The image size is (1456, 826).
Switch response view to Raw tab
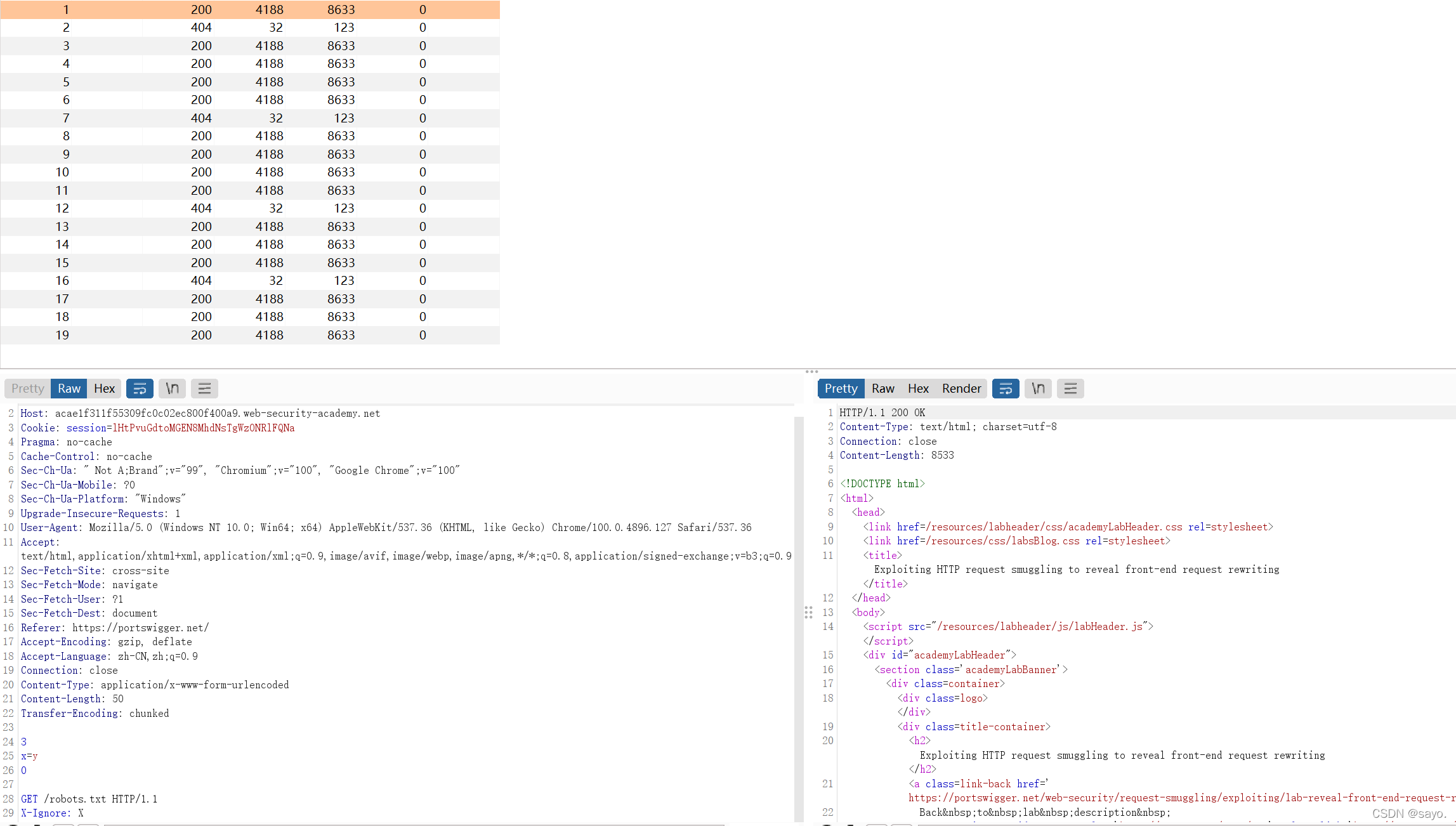pyautogui.click(x=882, y=388)
